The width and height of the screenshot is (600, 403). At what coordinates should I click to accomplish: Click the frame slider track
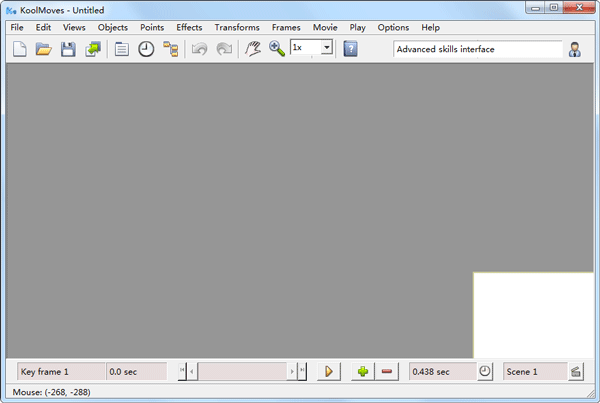242,371
